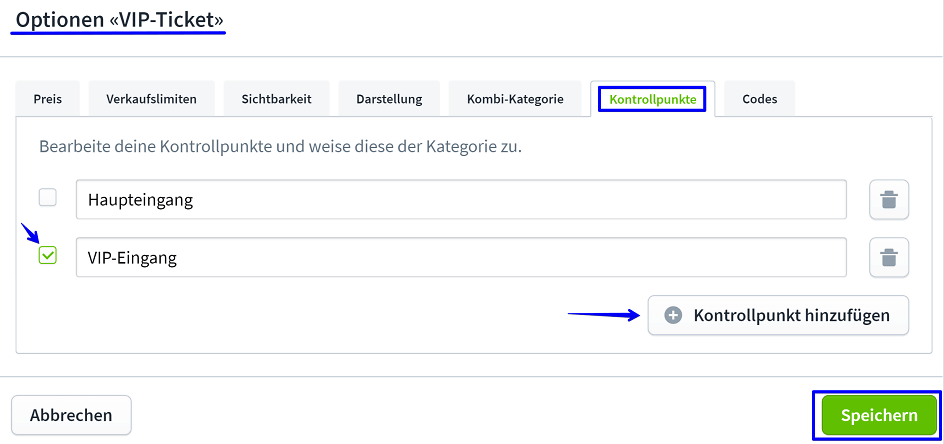
Task: Open the Preis tab
Action: [x=47, y=99]
